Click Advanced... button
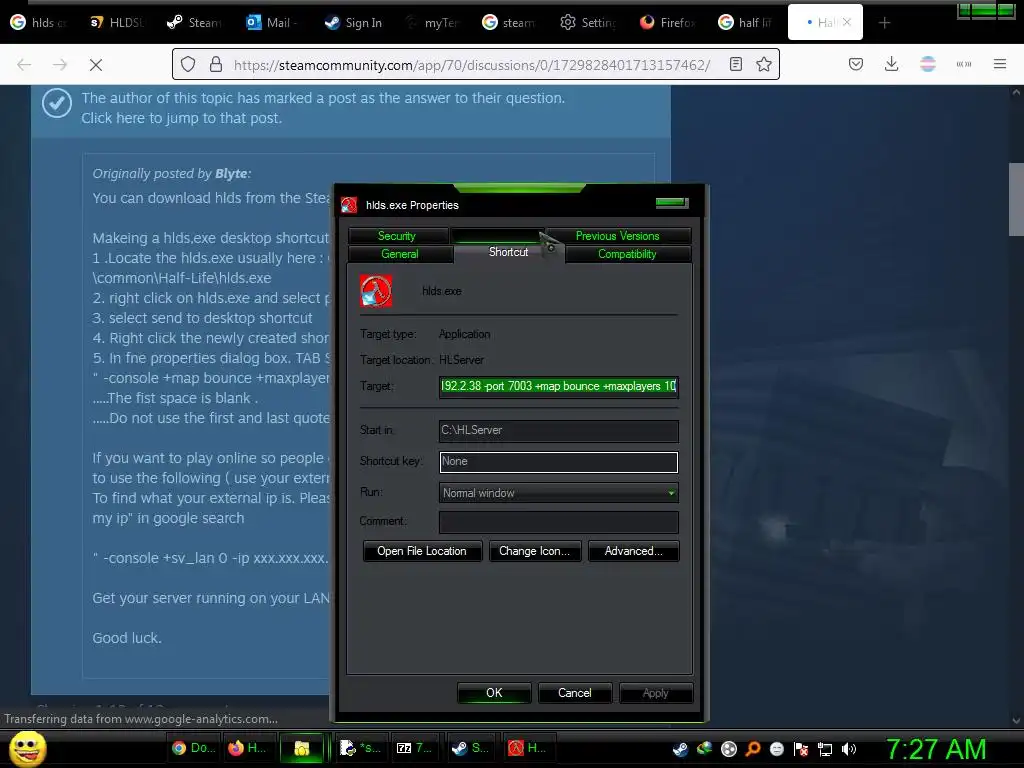 [633, 551]
